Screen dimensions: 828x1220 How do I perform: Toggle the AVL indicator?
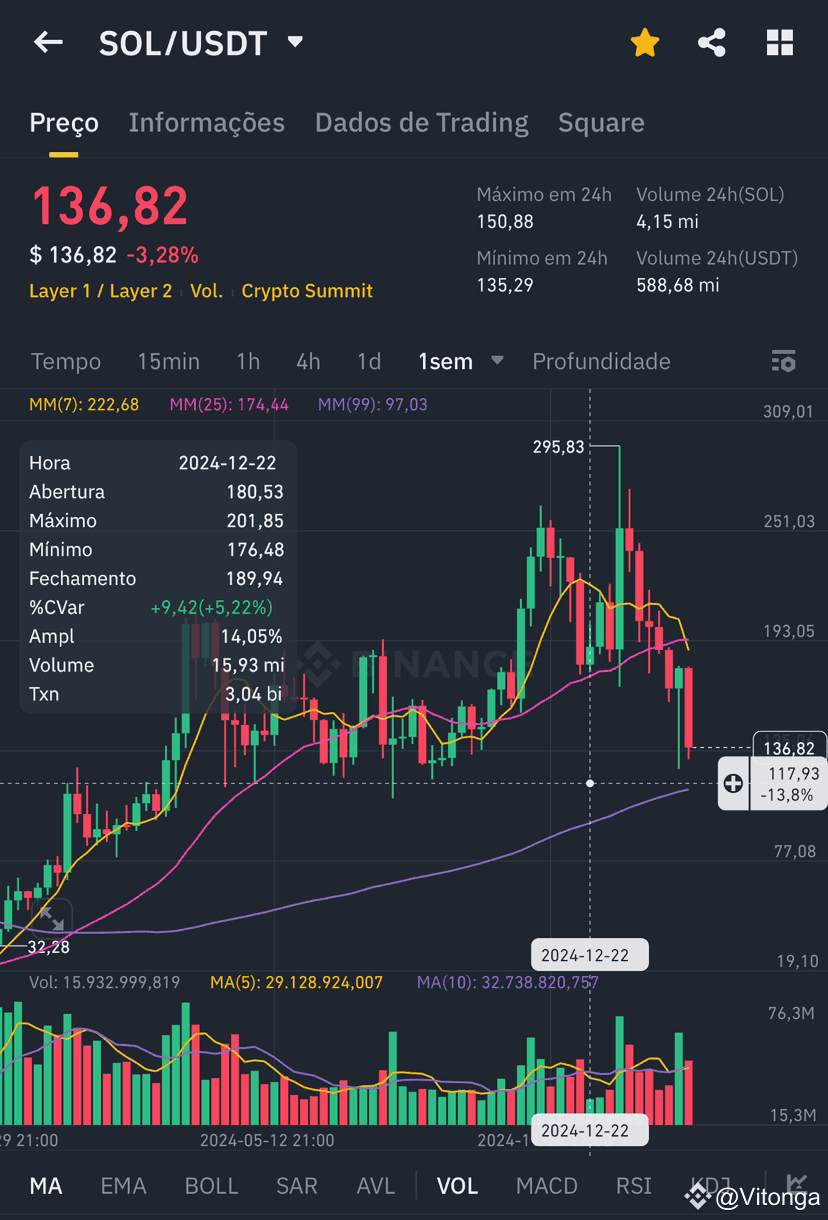(376, 1186)
